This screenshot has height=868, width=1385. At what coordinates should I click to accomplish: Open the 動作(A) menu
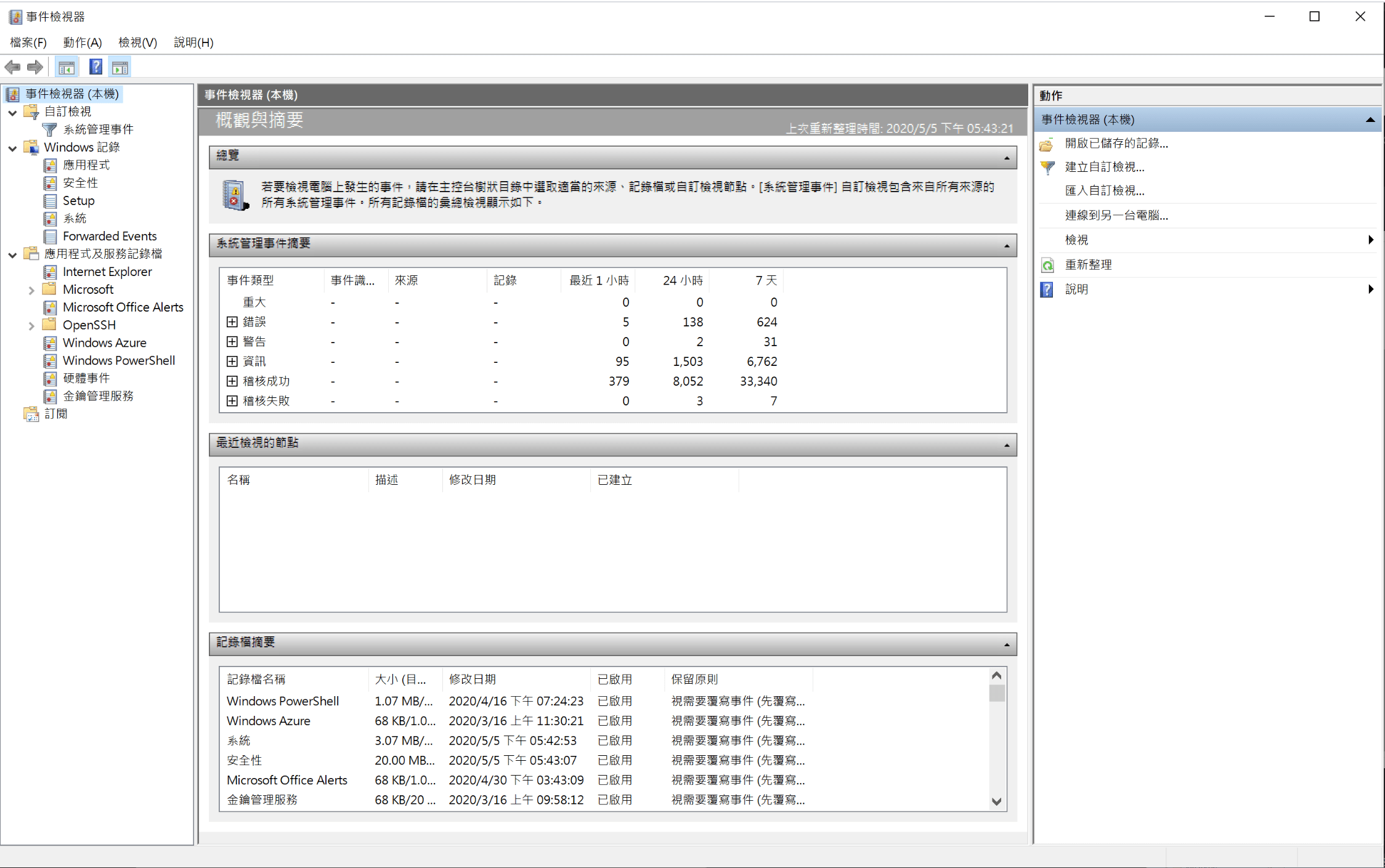pos(81,42)
